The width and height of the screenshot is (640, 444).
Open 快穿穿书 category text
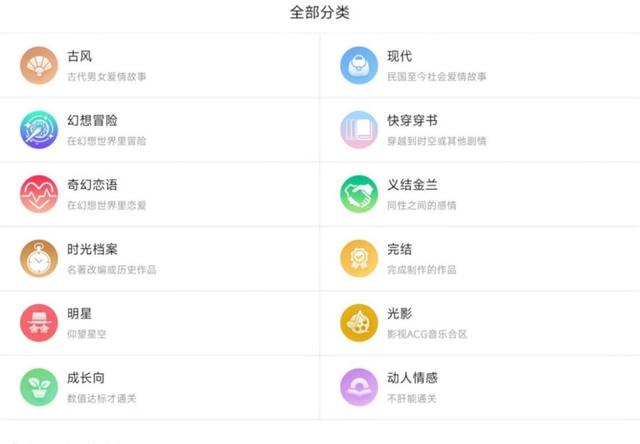click(x=413, y=120)
